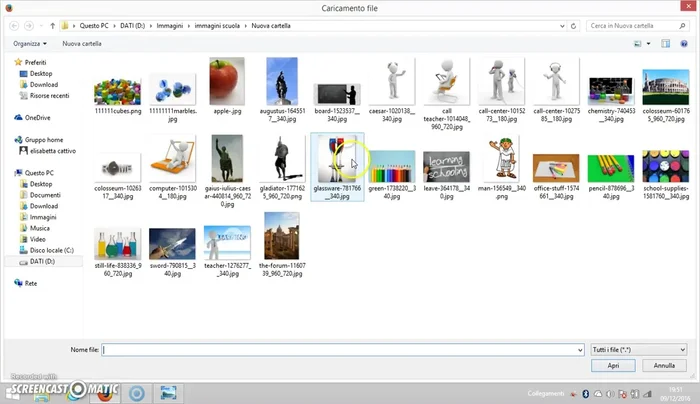Click the Up one level arrow
This screenshot has height=404, width=700.
[52, 25]
